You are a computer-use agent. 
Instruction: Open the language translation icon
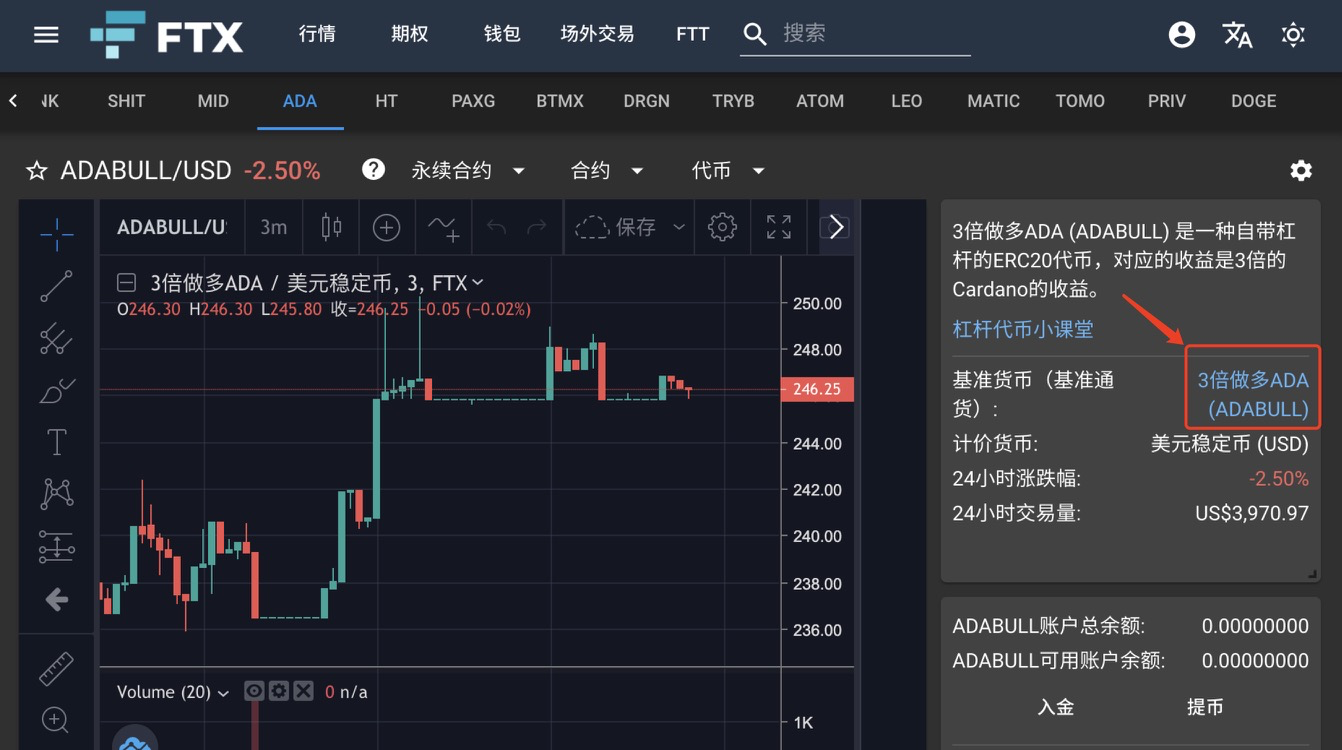(x=1237, y=35)
